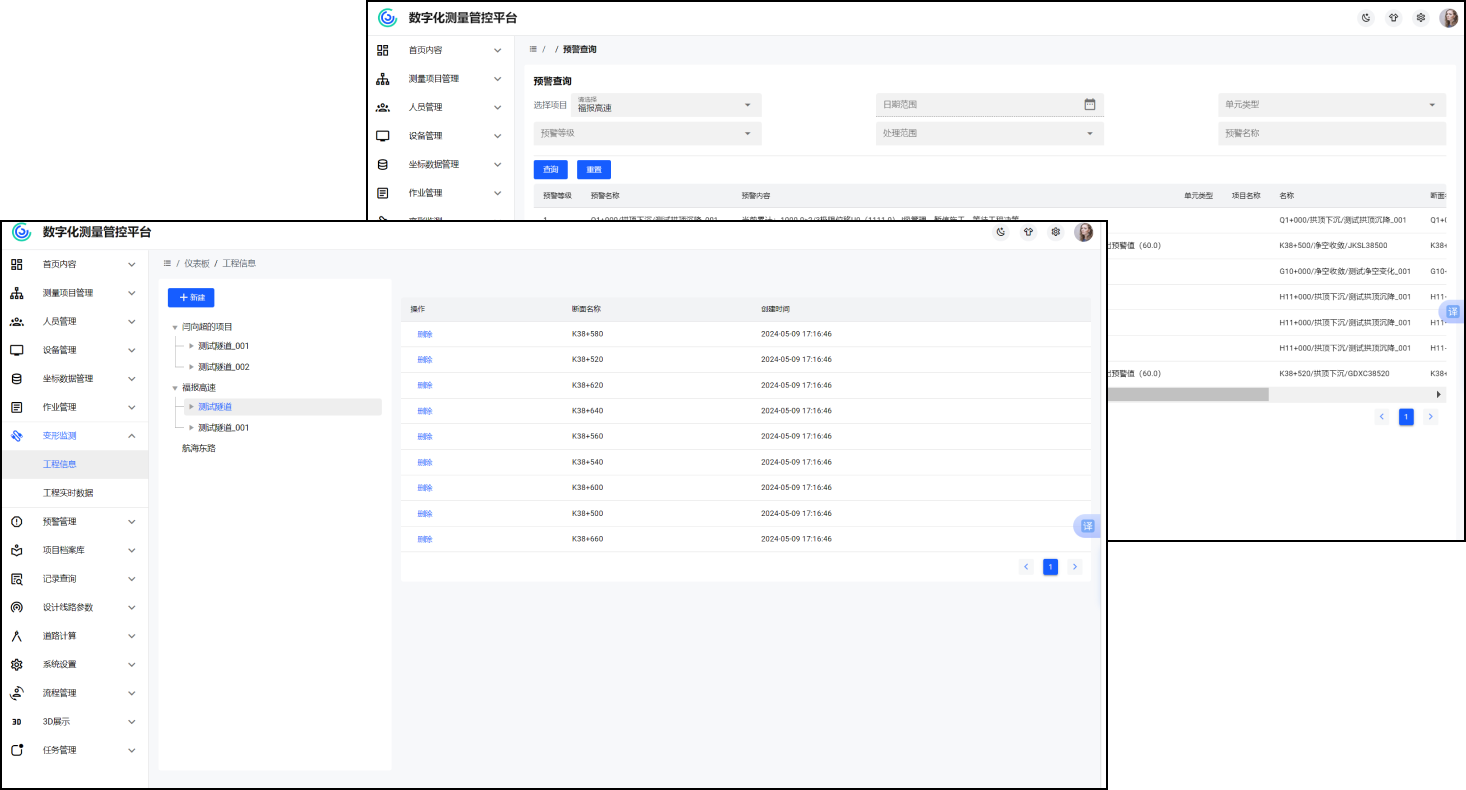Screen dimensions: 1466x790
Task: Go to next page in front table pagination
Action: (1075, 567)
